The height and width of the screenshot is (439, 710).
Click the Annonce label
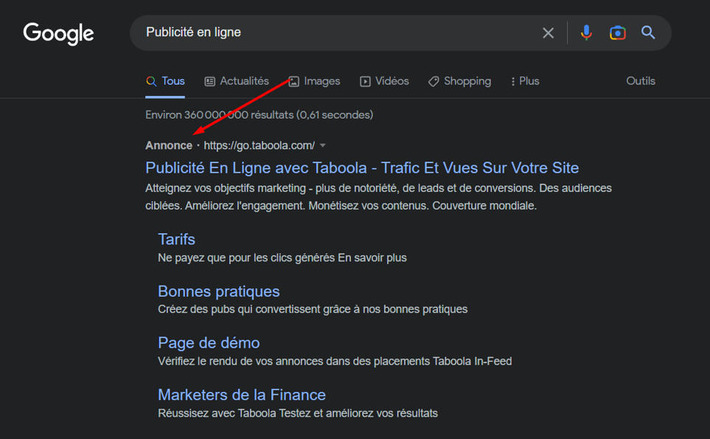click(169, 145)
